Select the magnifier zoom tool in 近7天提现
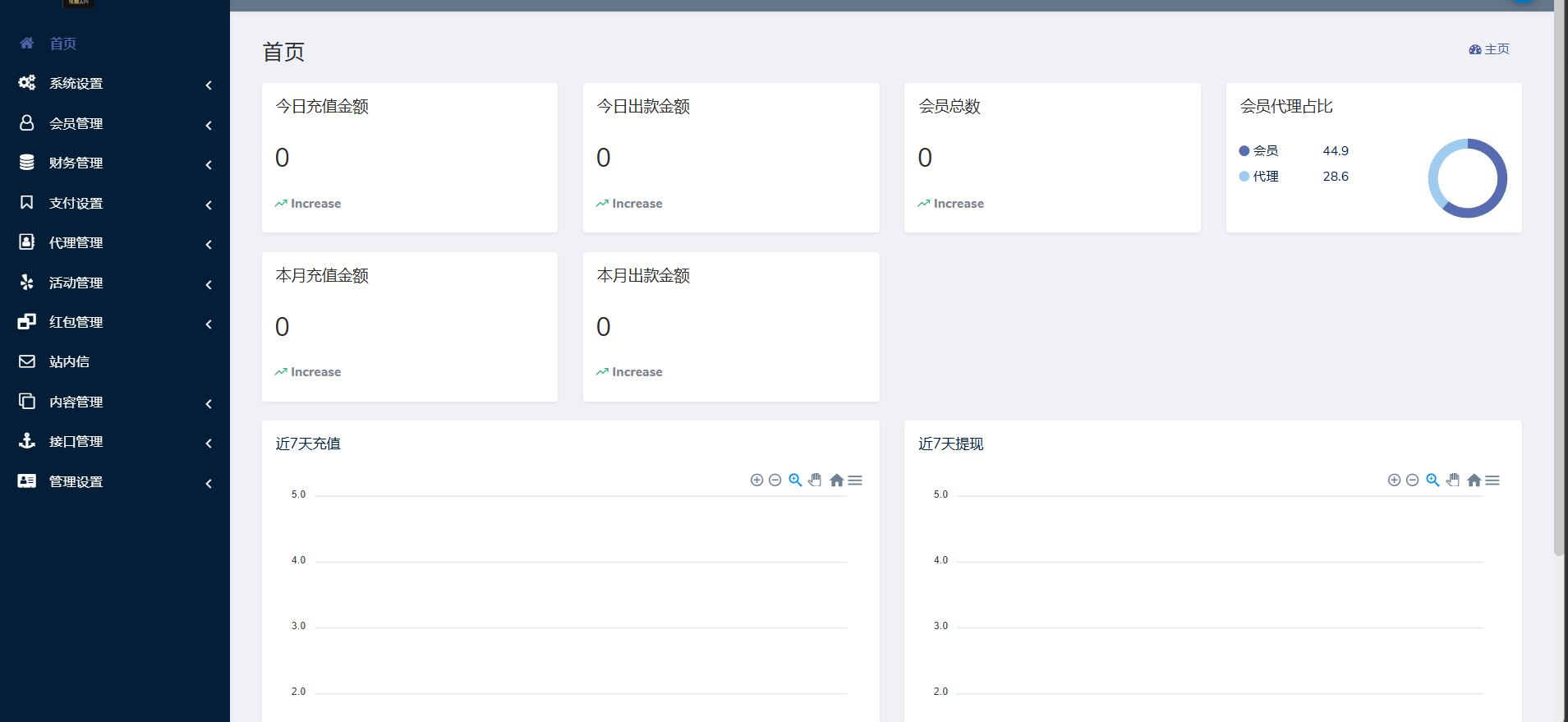Viewport: 1568px width, 722px height. 1432,481
